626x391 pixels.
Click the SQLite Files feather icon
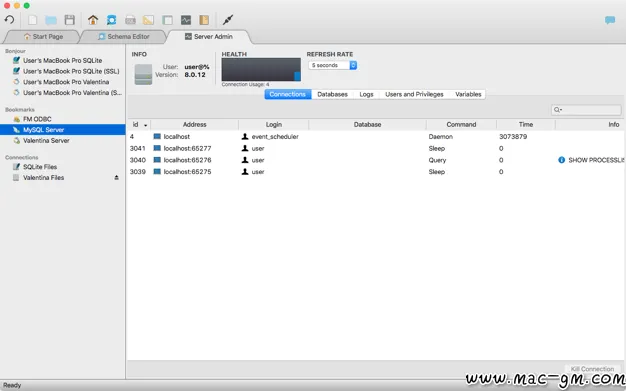point(16,167)
